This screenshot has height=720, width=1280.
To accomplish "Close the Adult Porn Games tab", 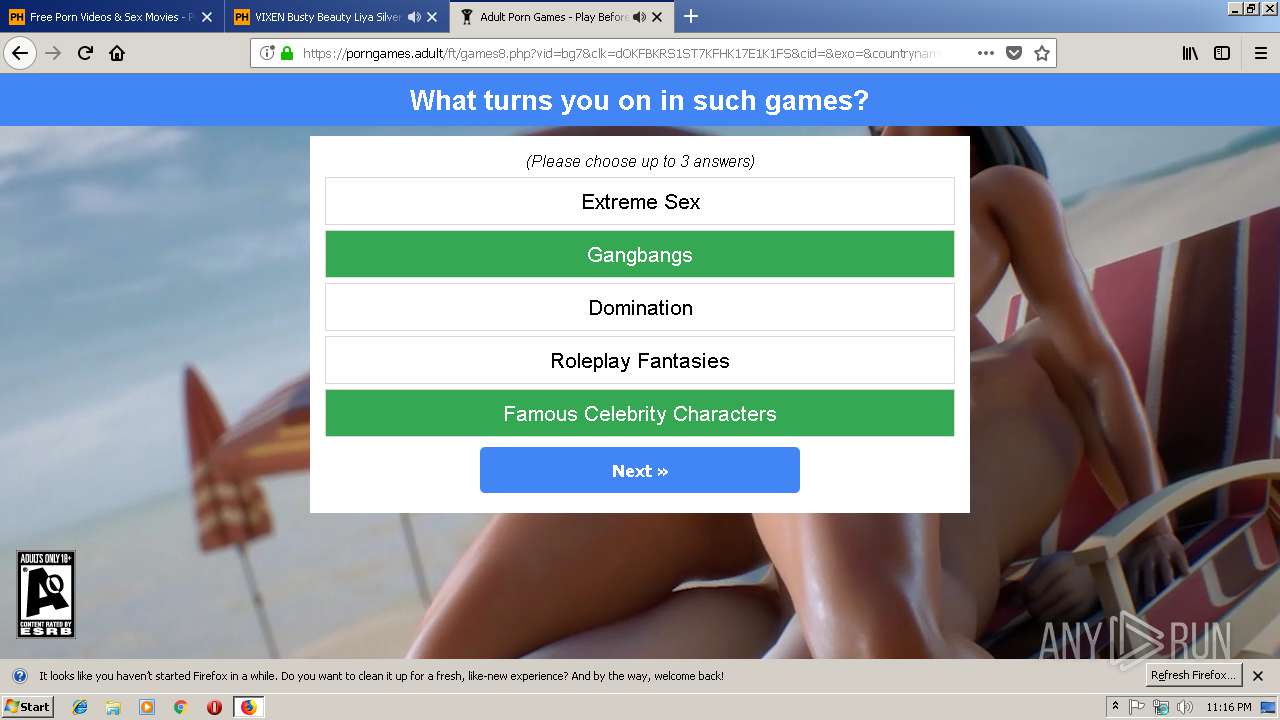I will click(657, 17).
